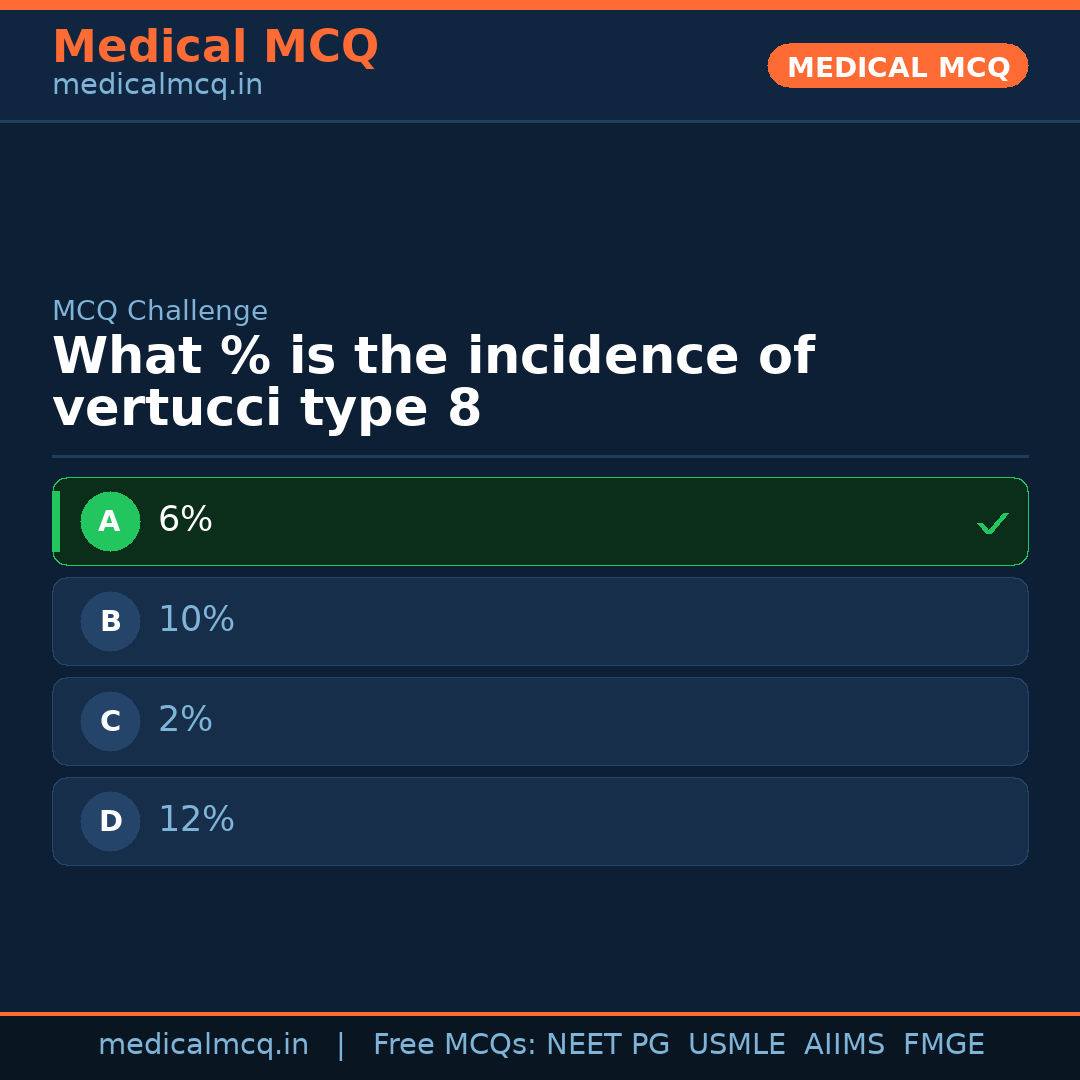Expand the MCQ Challenge section

tap(160, 311)
